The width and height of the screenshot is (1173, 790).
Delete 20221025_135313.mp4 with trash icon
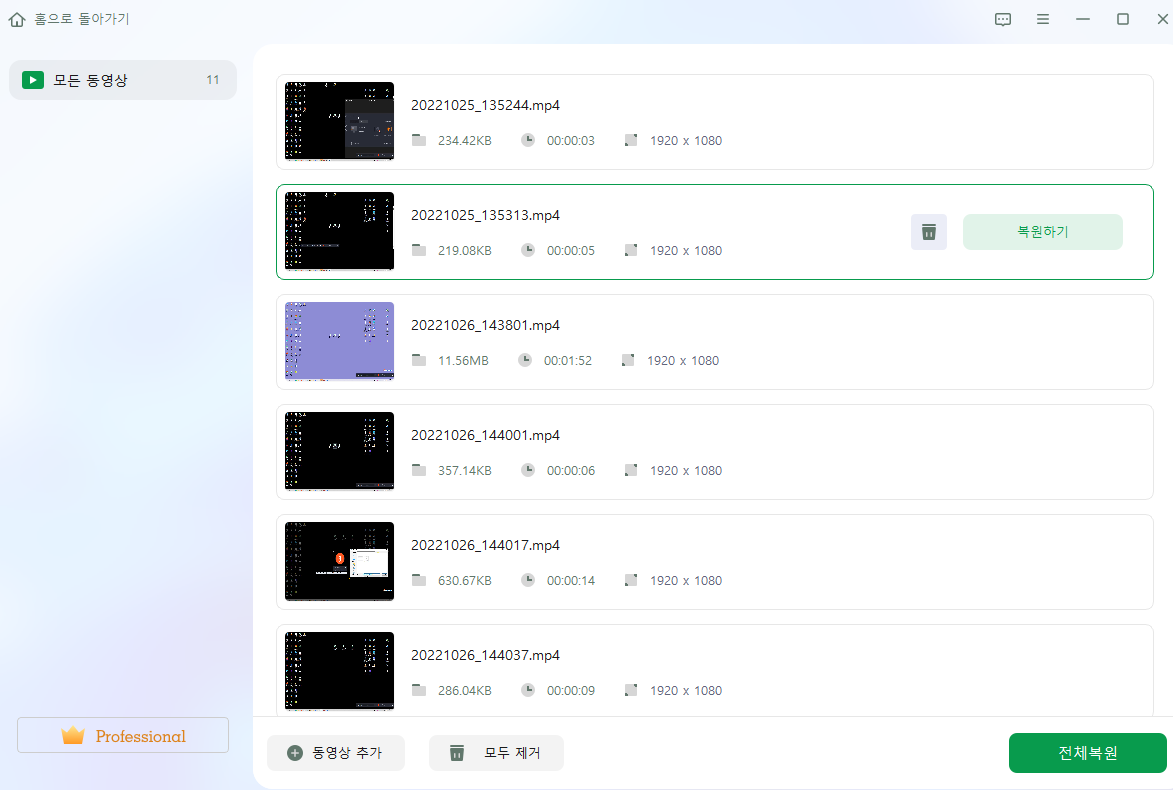point(928,232)
